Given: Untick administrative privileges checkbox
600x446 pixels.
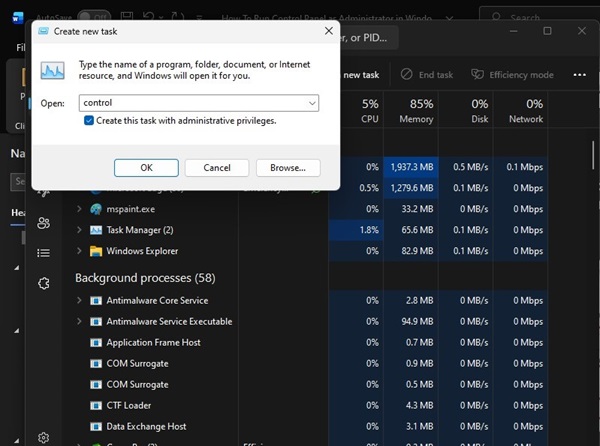Looking at the screenshot, I should [x=89, y=120].
